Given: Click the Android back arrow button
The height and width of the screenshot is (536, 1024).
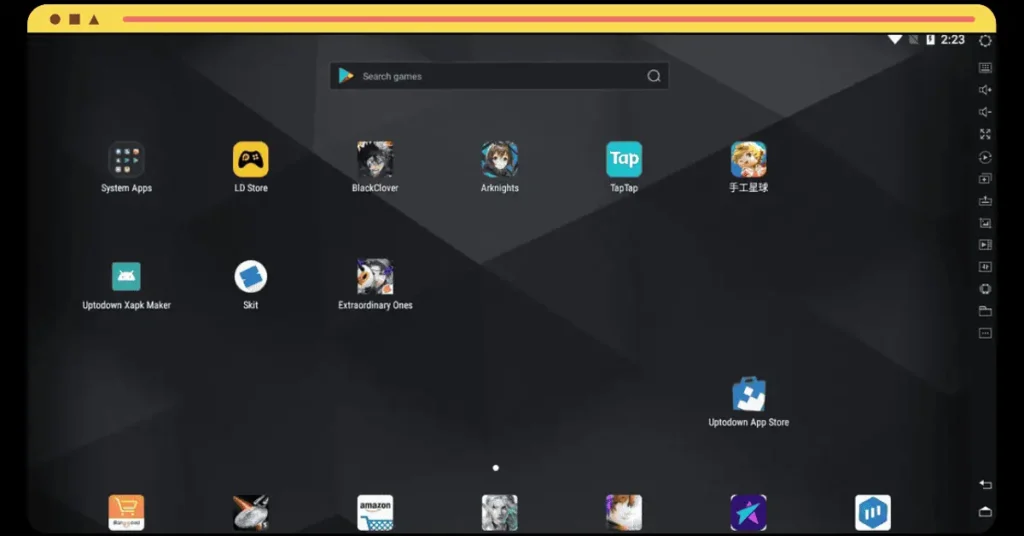Looking at the screenshot, I should pyautogui.click(x=985, y=484).
